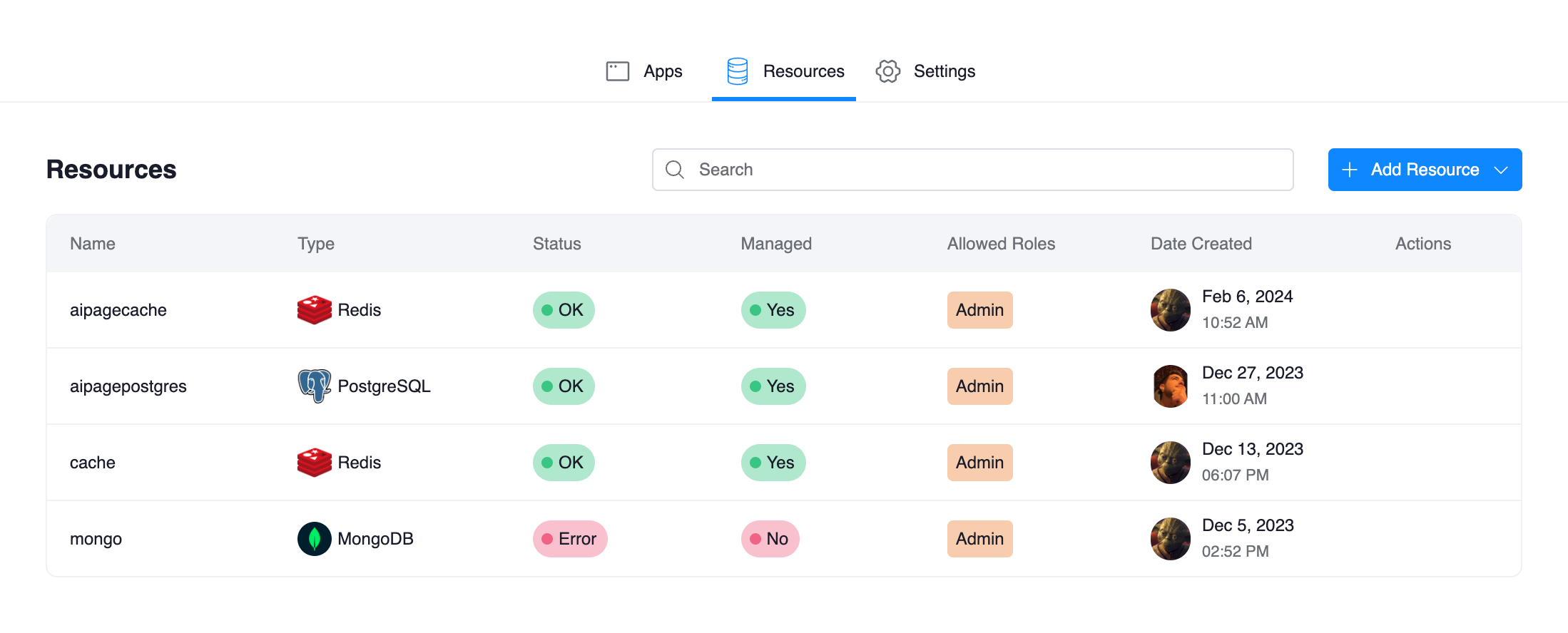Viewport: 1568px width, 633px height.
Task: Focus the Search input field
Action: pos(984,170)
